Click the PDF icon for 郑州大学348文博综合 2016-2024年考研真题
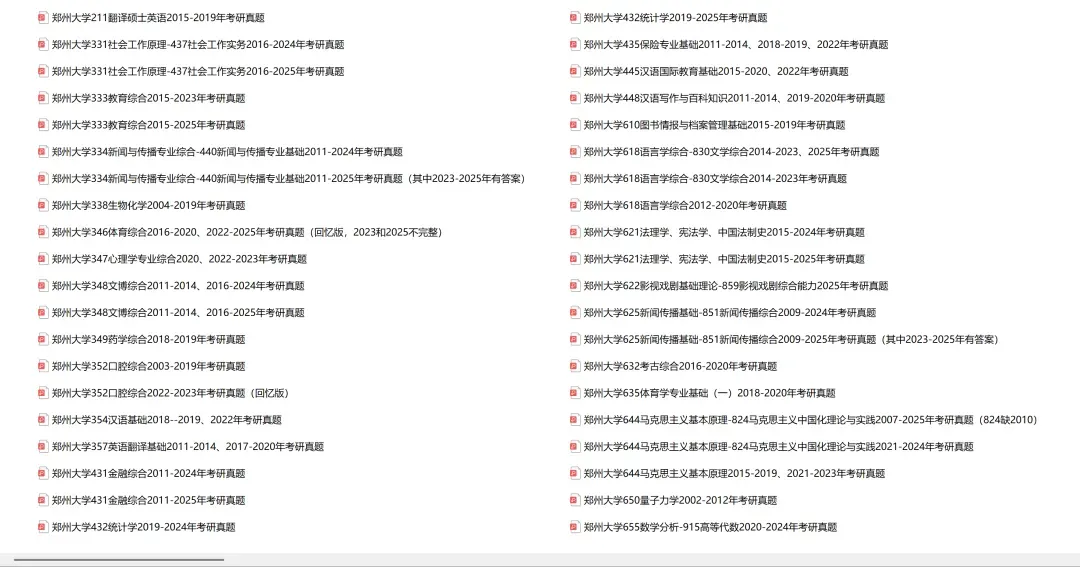The image size is (1080, 567). 43,286
